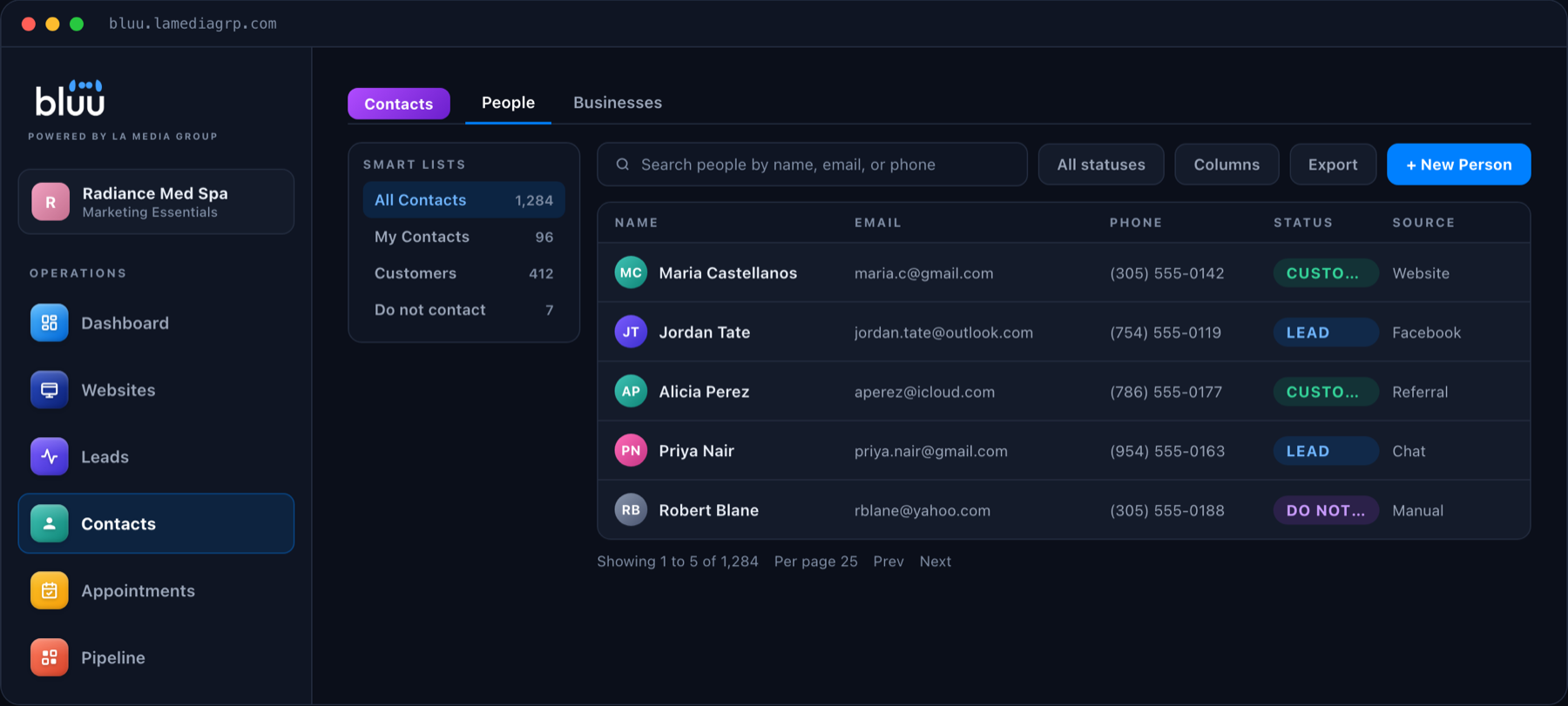Viewport: 1568px width, 706px height.
Task: Go to the Prev page
Action: [x=889, y=561]
